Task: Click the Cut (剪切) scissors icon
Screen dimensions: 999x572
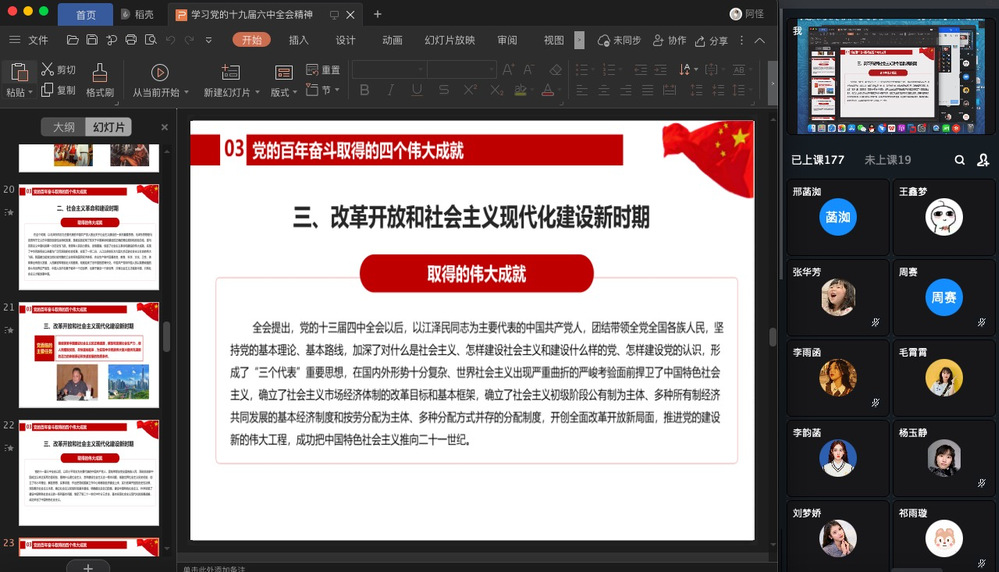Action: point(47,70)
